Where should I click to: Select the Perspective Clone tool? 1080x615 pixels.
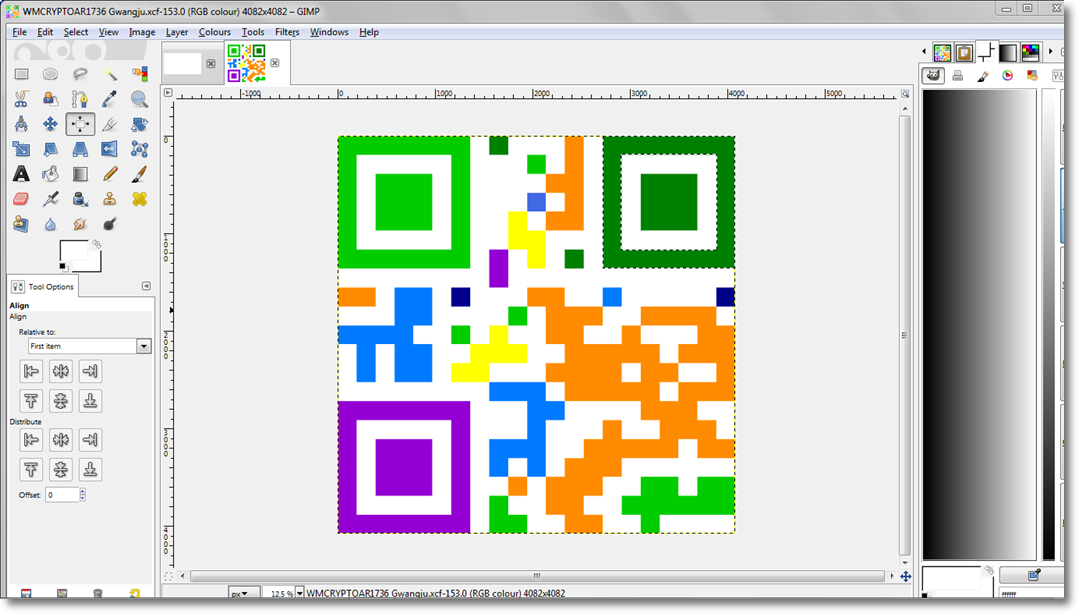(x=21, y=224)
